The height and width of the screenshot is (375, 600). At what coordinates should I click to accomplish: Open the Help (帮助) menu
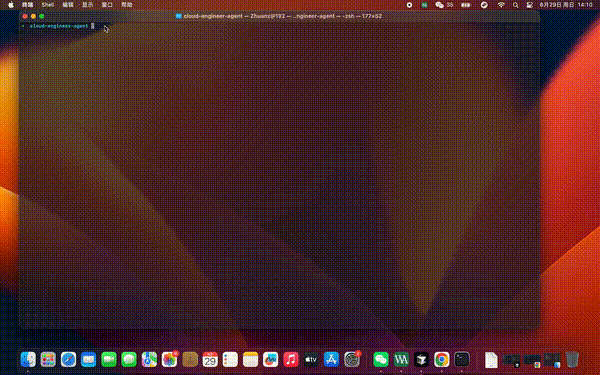127,5
